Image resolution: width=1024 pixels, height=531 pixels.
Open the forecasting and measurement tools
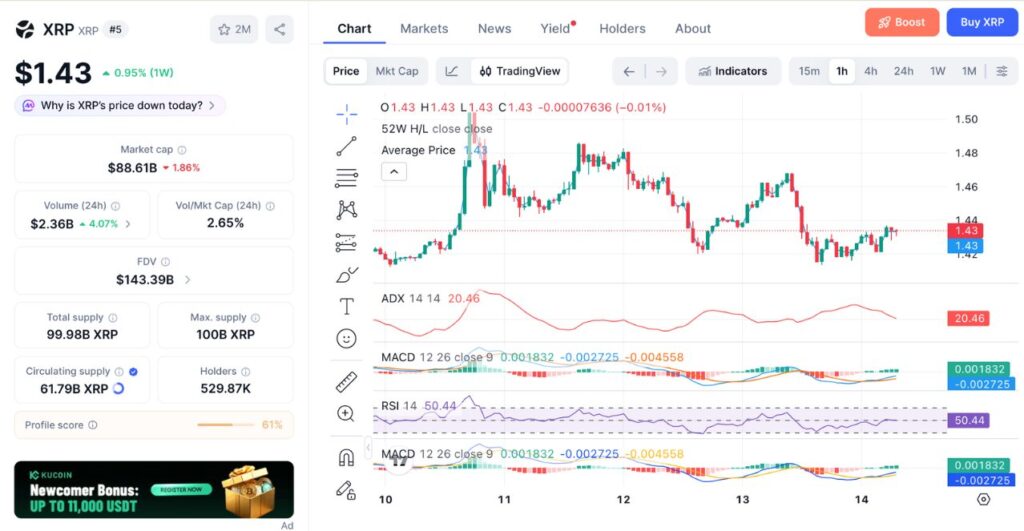pyautogui.click(x=347, y=242)
